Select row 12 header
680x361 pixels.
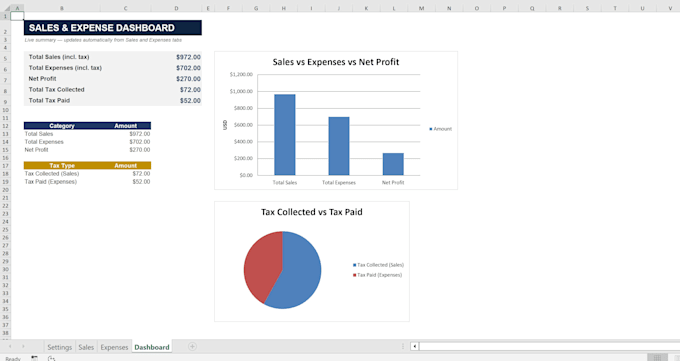5,126
